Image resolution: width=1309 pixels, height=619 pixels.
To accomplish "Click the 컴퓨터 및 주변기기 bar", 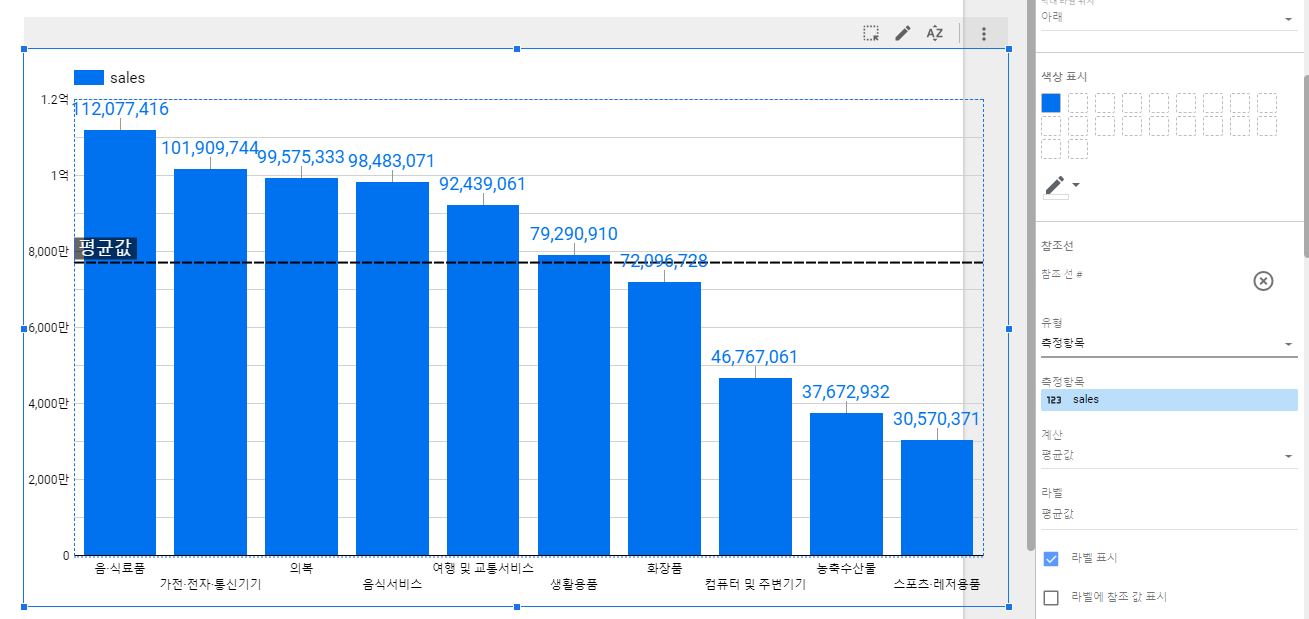I will [x=755, y=466].
